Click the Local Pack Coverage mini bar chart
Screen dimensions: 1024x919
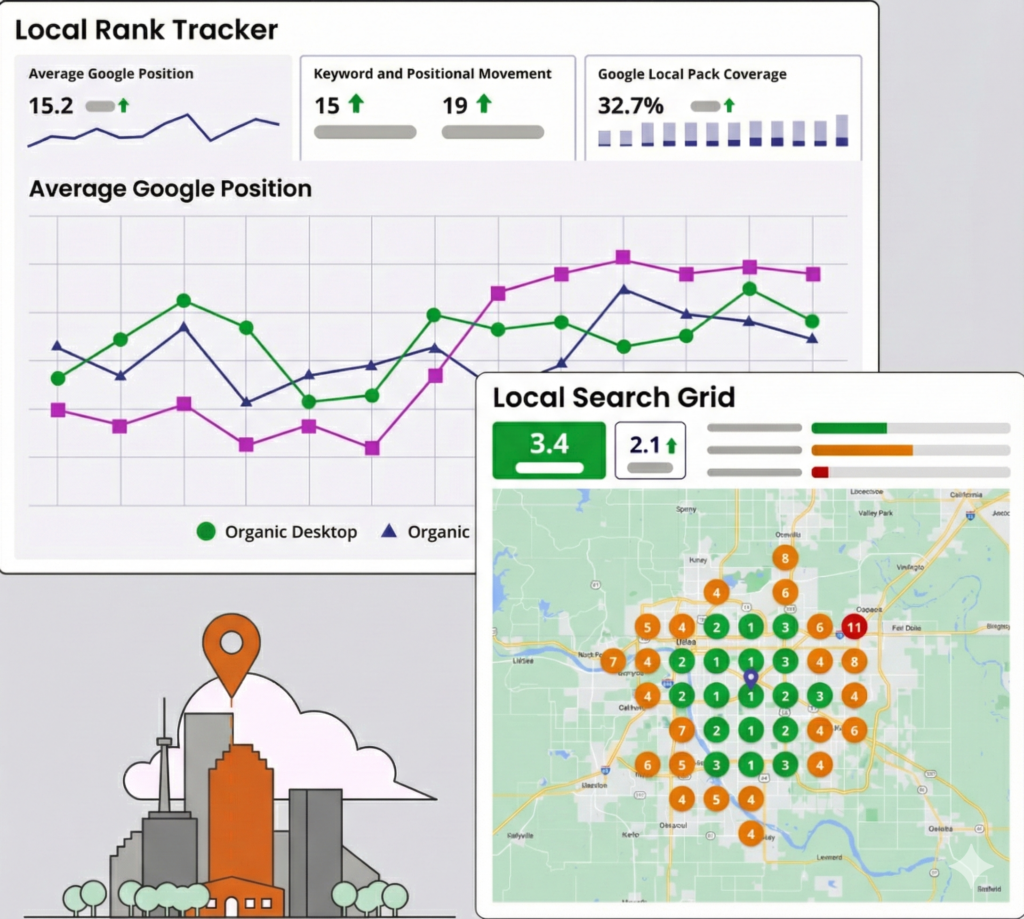pyautogui.click(x=722, y=132)
